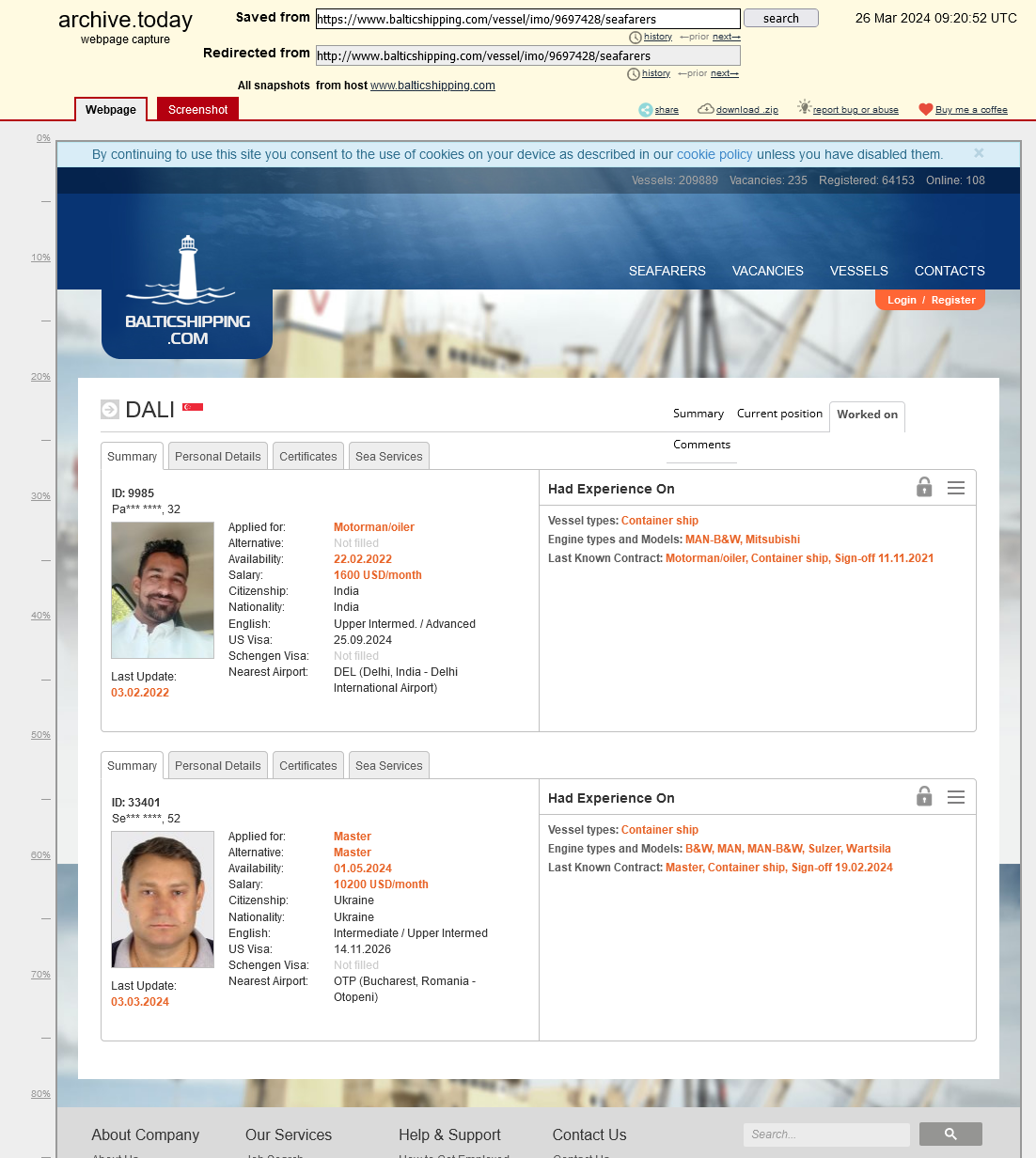Open Certificates tab for seafarer 33401
Screen dimensions: 1036x1158
(308, 765)
